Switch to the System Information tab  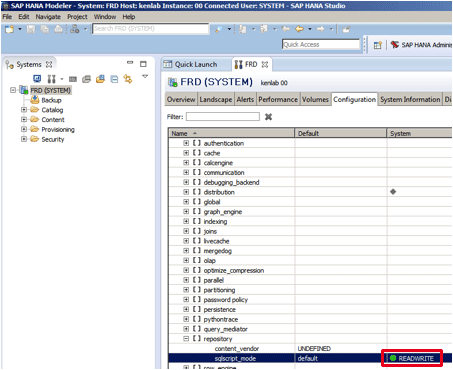[x=410, y=99]
